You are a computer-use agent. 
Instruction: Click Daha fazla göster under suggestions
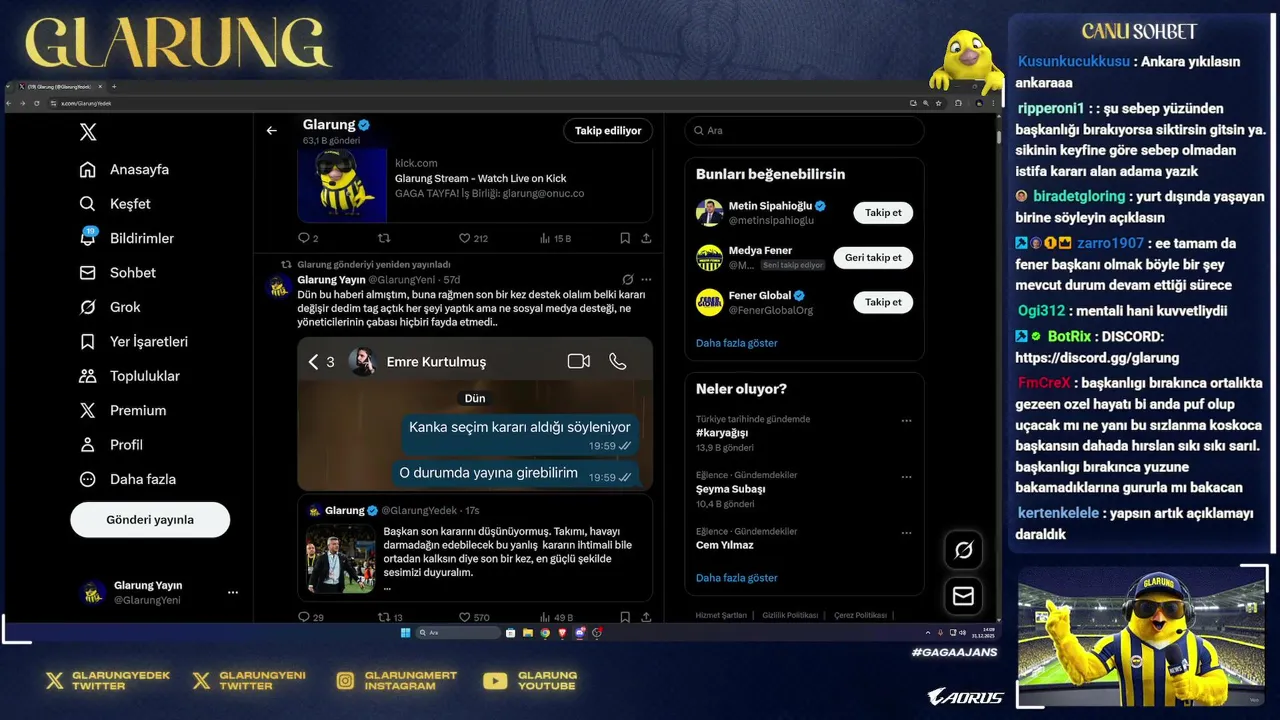coord(737,343)
